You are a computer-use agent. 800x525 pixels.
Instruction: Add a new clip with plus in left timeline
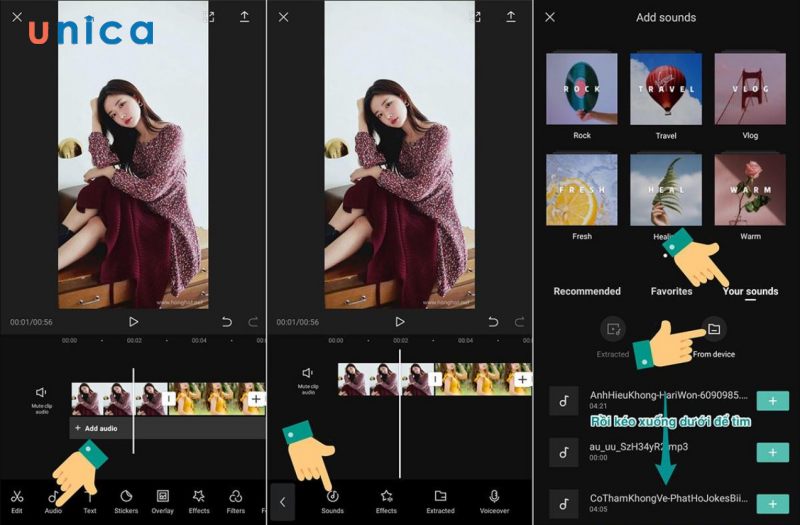(x=256, y=398)
